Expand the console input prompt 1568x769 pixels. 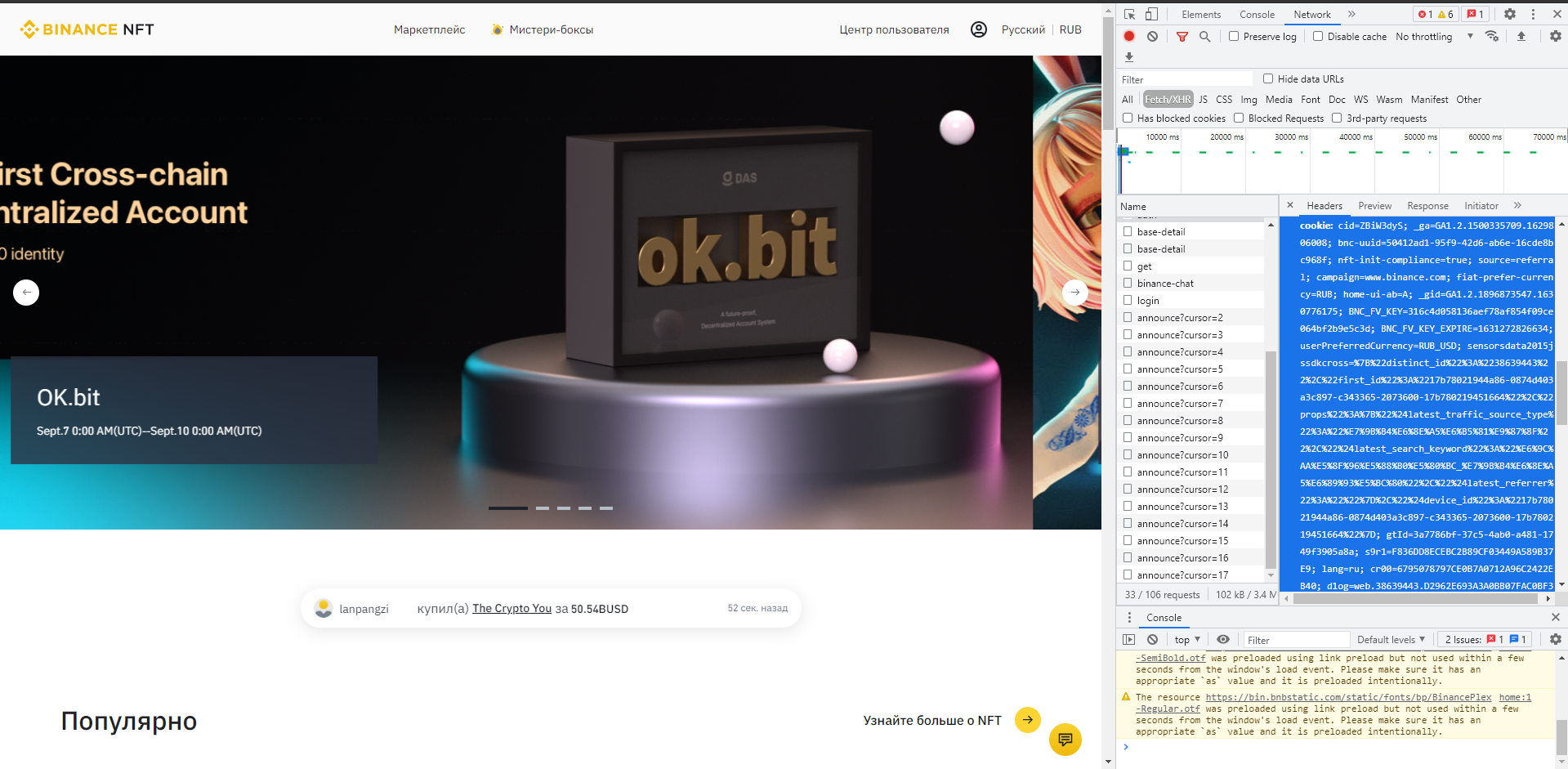(1126, 746)
